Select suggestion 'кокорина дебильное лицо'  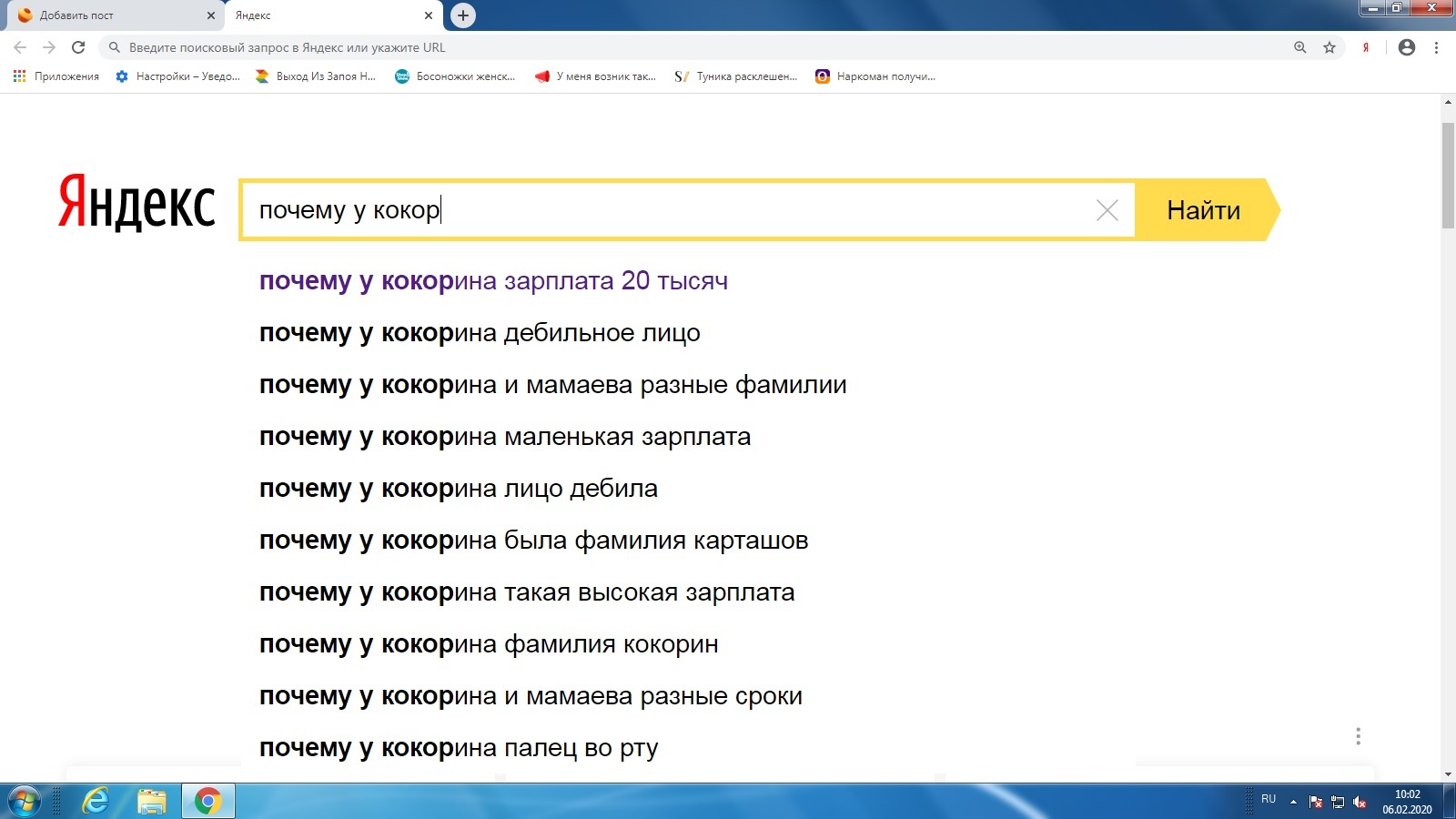point(480,333)
